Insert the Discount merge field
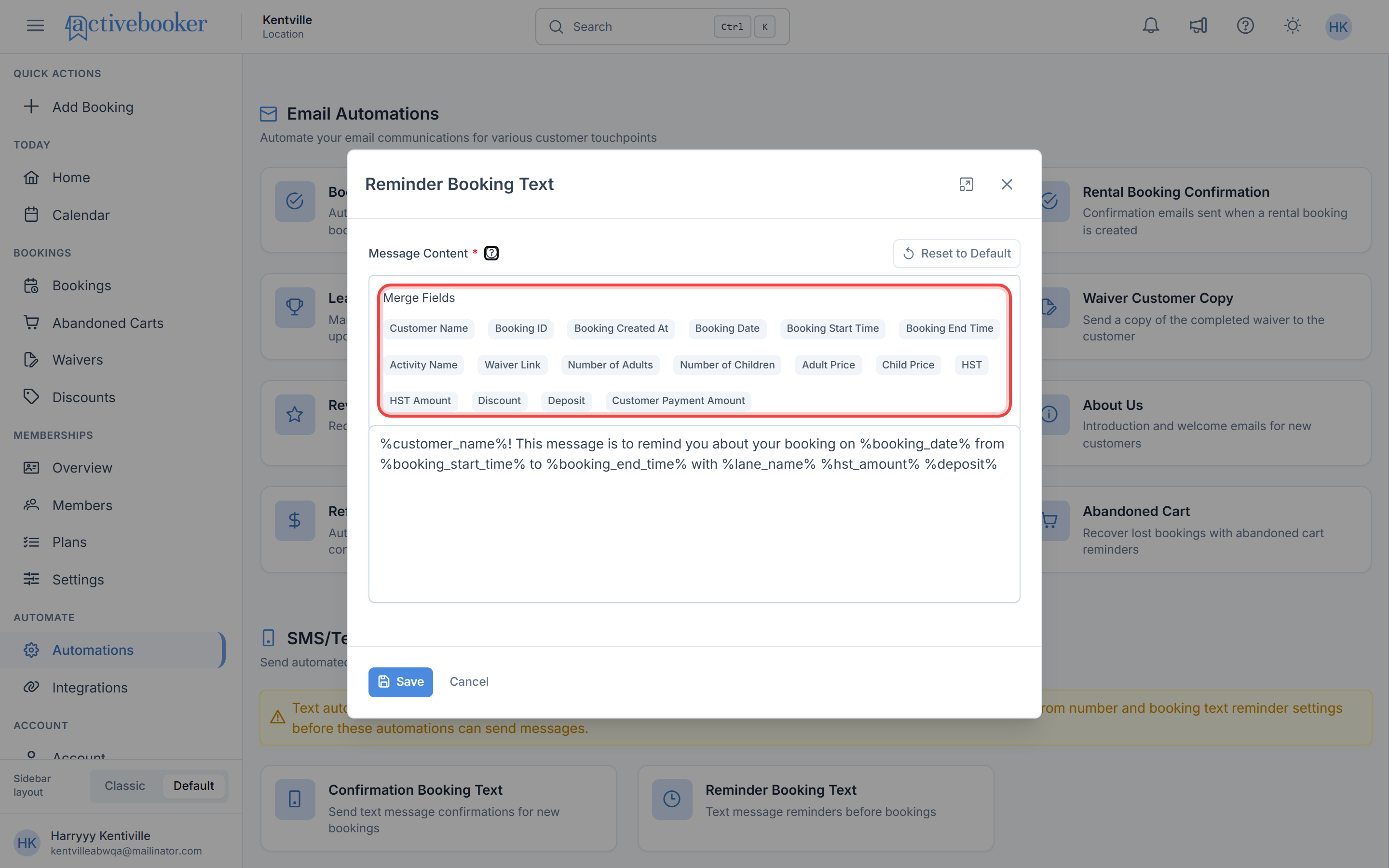Screen dimensions: 1389x868 tap(499, 401)
